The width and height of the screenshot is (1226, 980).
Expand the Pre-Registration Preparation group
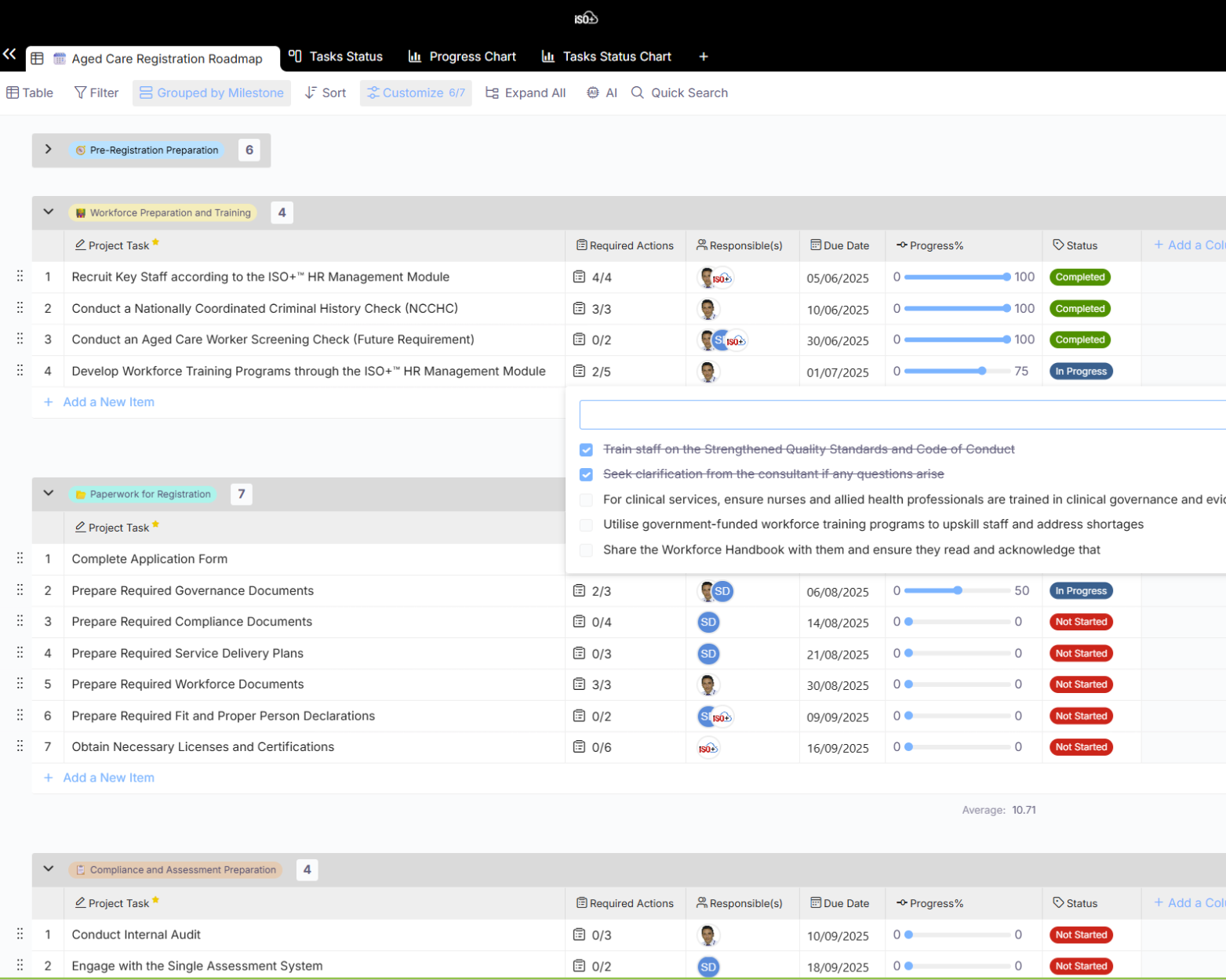(49, 150)
